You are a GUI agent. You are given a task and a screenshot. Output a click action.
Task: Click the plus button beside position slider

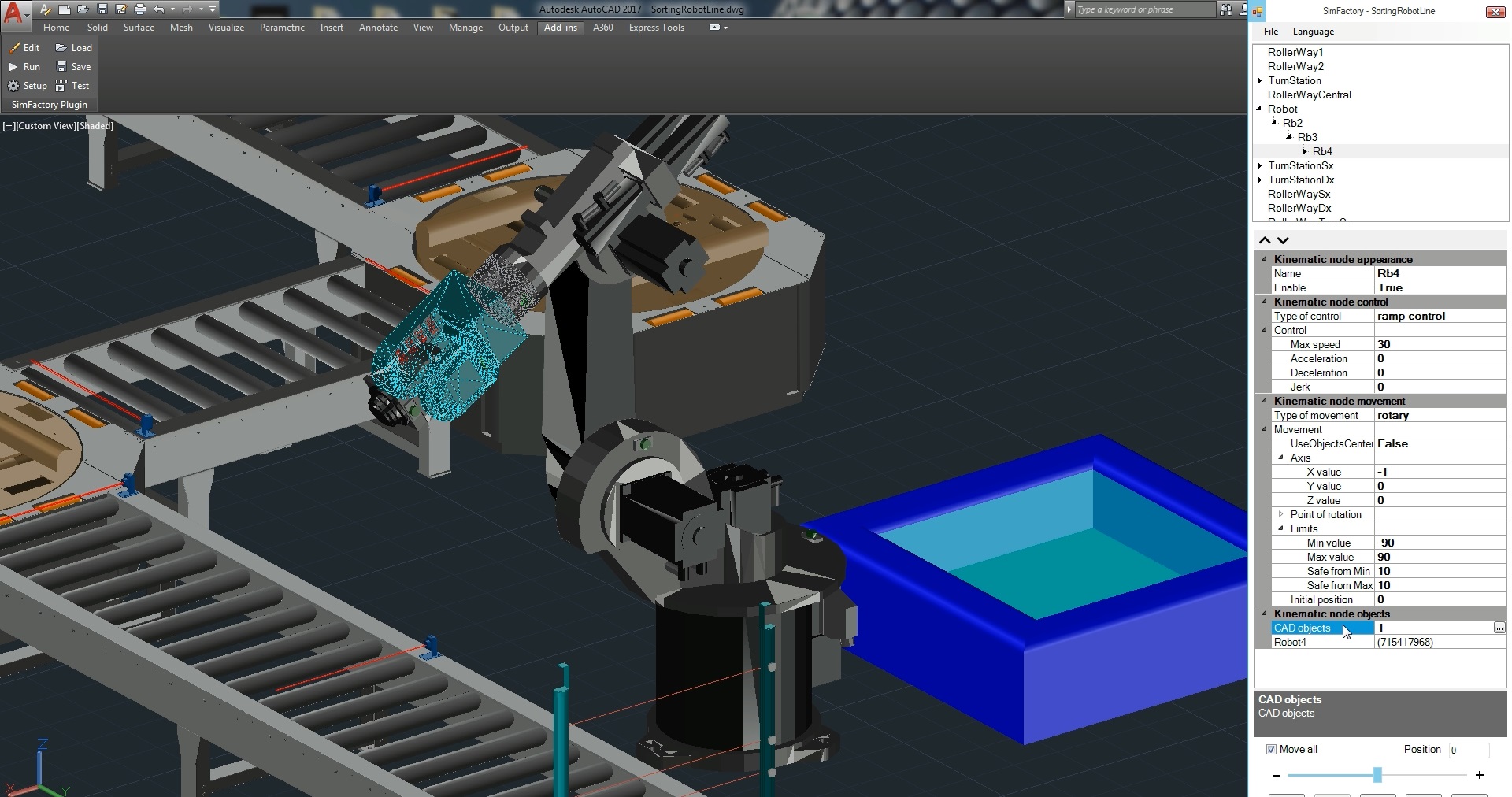(1480, 775)
